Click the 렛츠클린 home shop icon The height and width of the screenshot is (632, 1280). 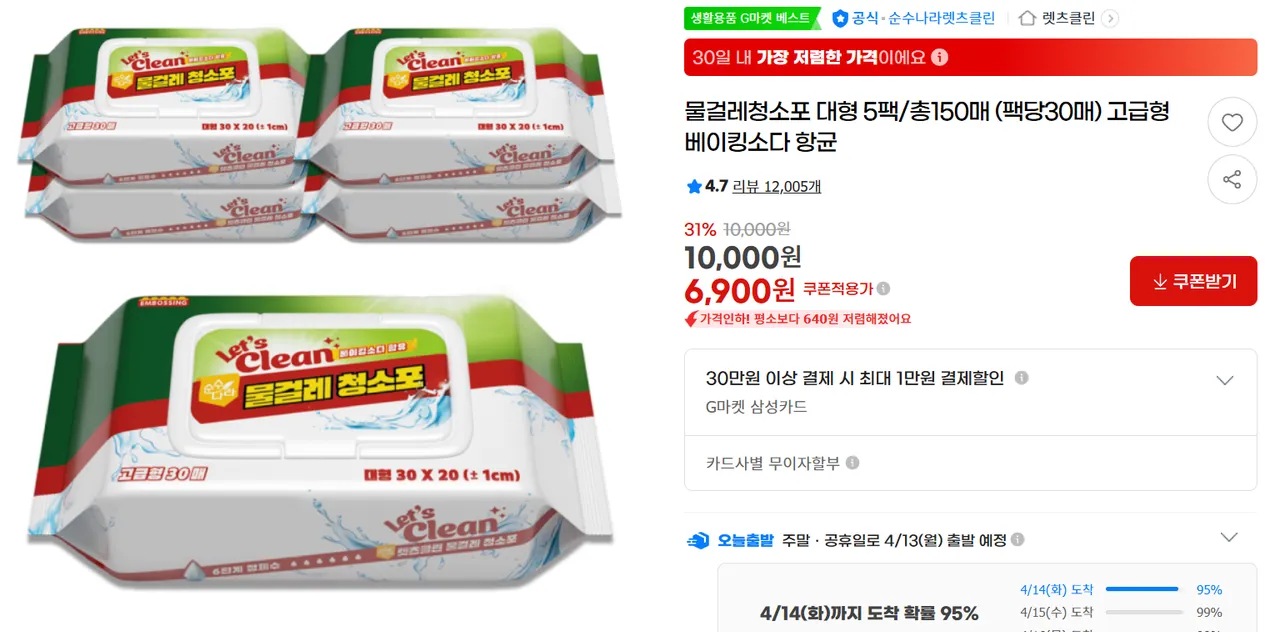1027,18
